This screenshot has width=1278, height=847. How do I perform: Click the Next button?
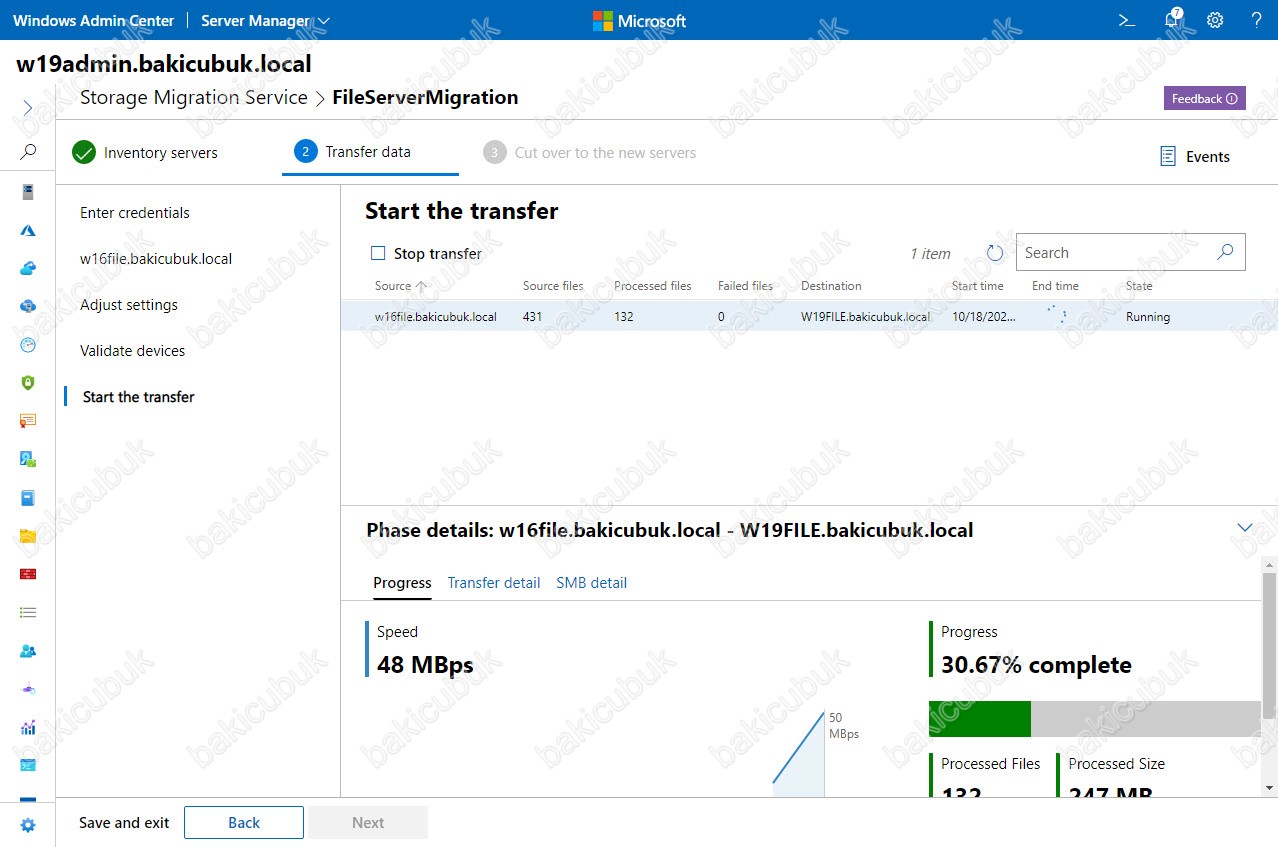[368, 822]
